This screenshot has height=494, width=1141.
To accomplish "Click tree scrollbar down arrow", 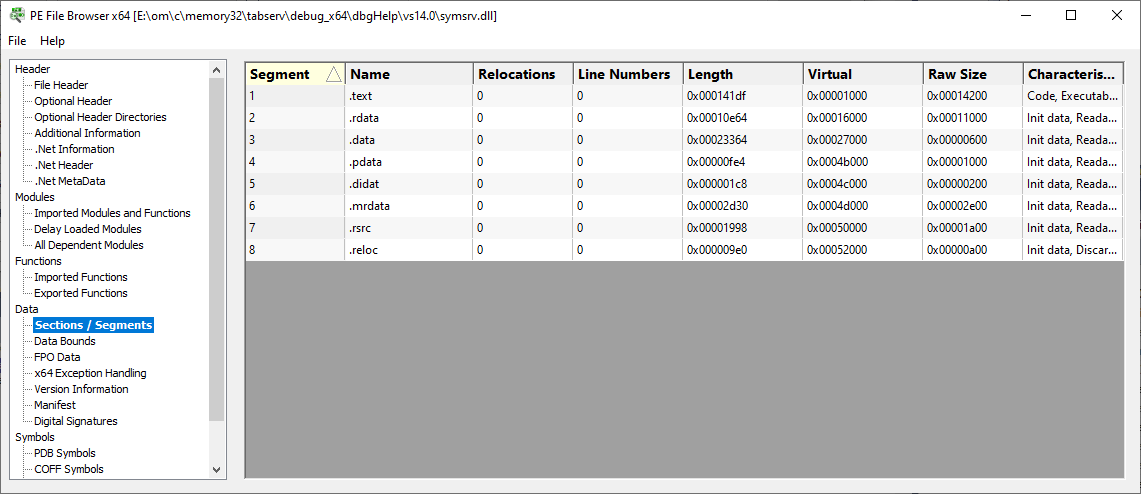I will [217, 470].
